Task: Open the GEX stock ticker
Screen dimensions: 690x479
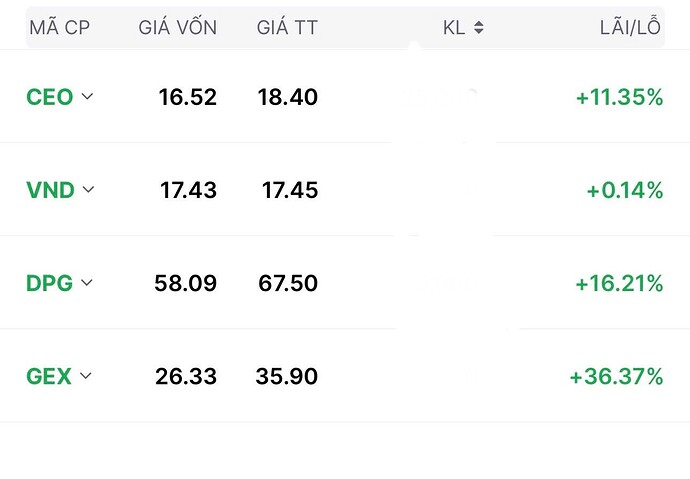Action: pos(48,376)
